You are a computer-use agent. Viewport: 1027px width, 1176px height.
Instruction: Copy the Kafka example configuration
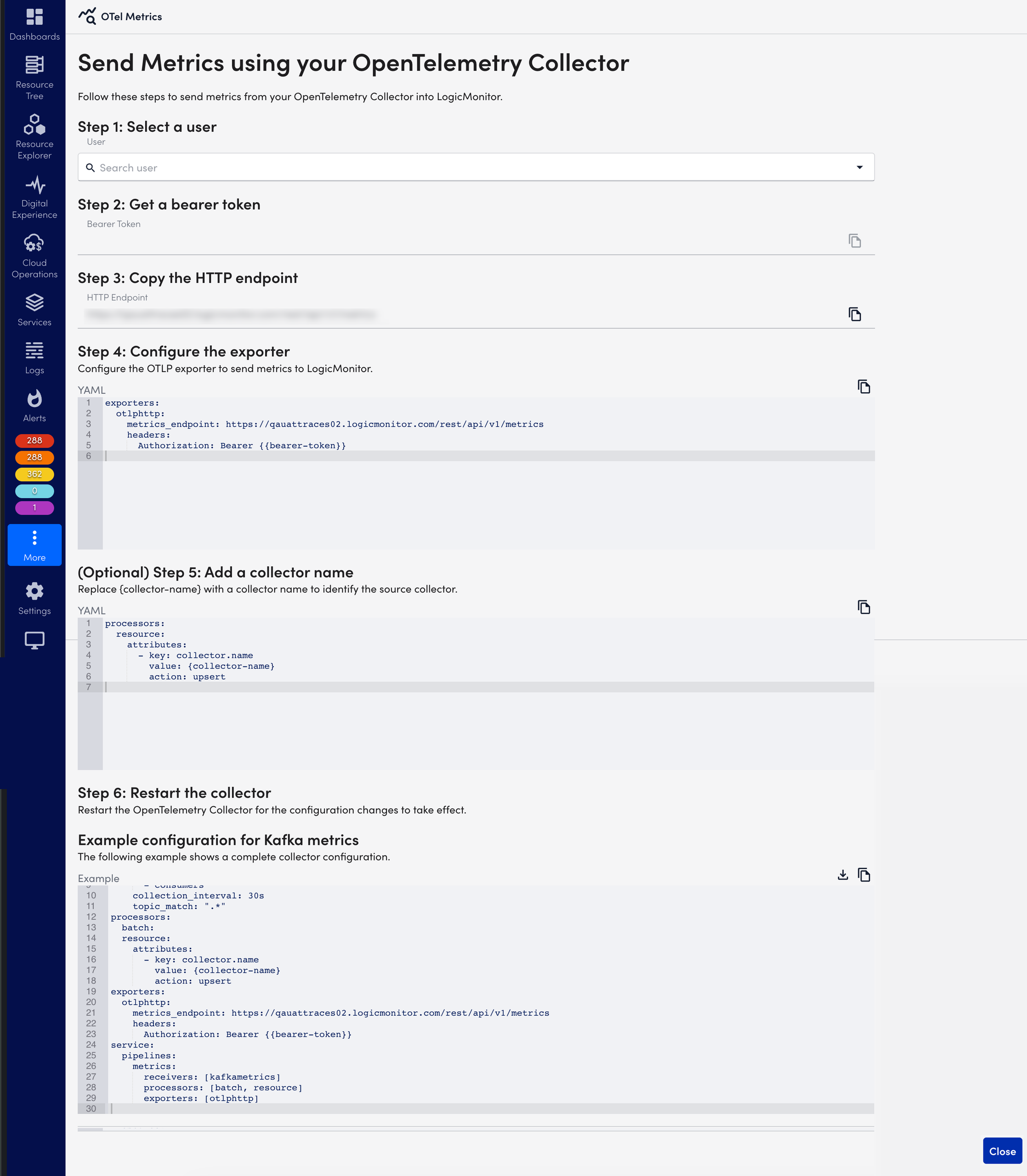(864, 875)
